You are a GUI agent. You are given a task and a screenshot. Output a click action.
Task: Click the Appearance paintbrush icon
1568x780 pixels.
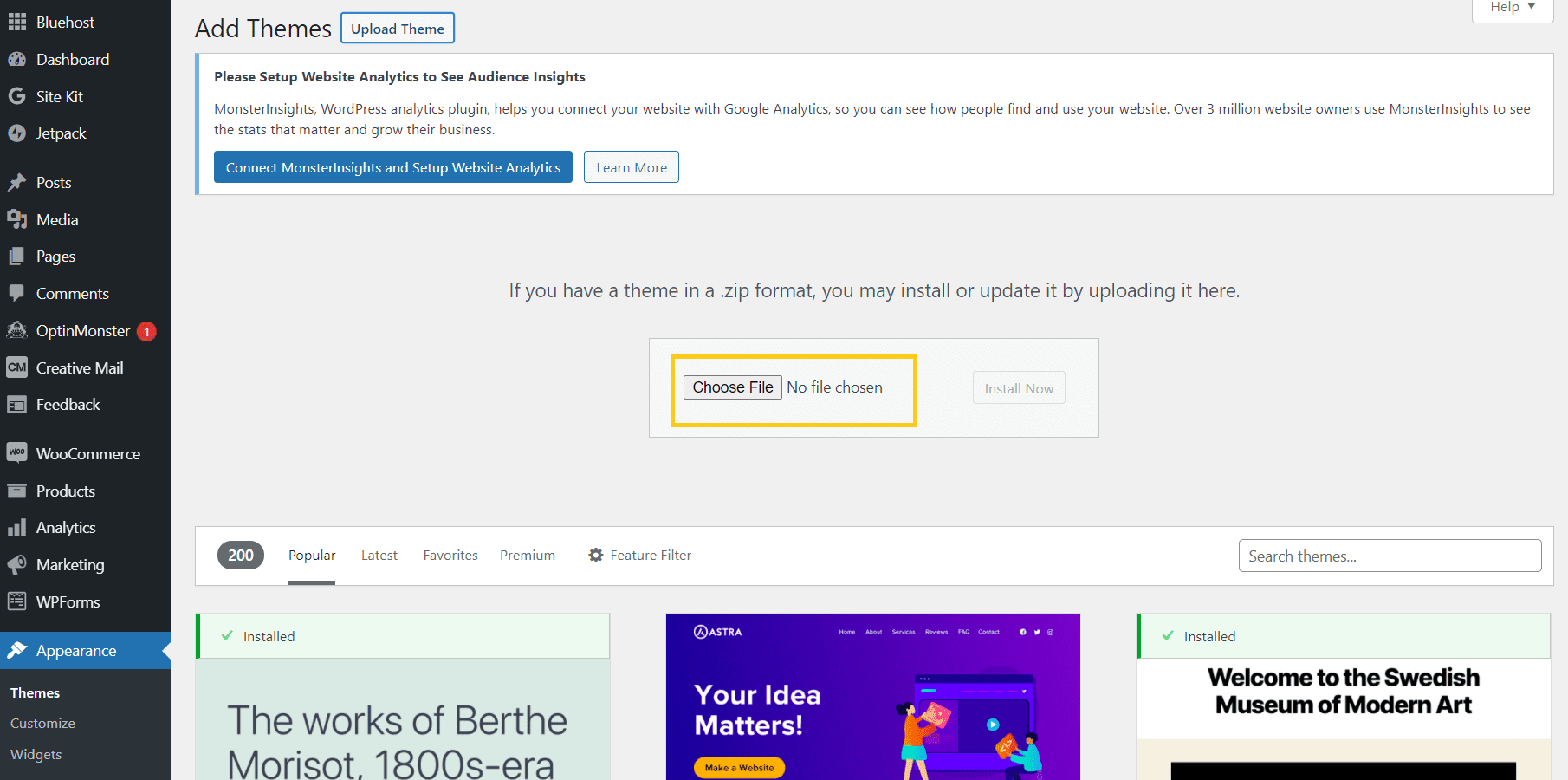tap(17, 650)
